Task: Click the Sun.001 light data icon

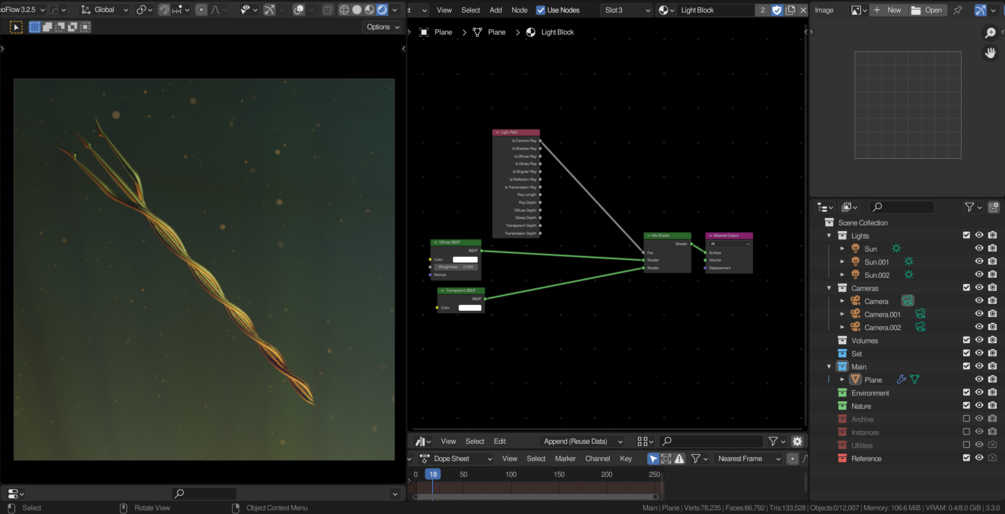Action: (x=908, y=261)
